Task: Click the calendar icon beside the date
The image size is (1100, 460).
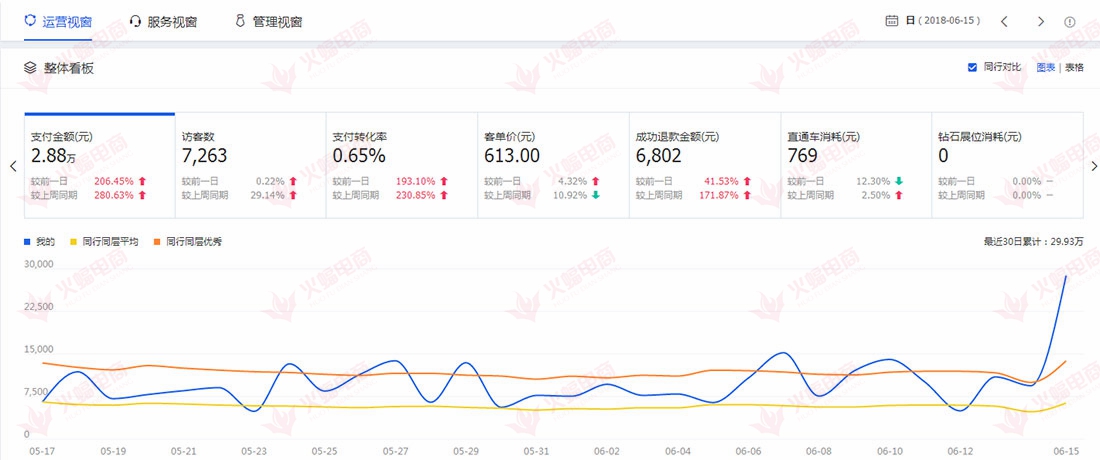Action: click(892, 21)
